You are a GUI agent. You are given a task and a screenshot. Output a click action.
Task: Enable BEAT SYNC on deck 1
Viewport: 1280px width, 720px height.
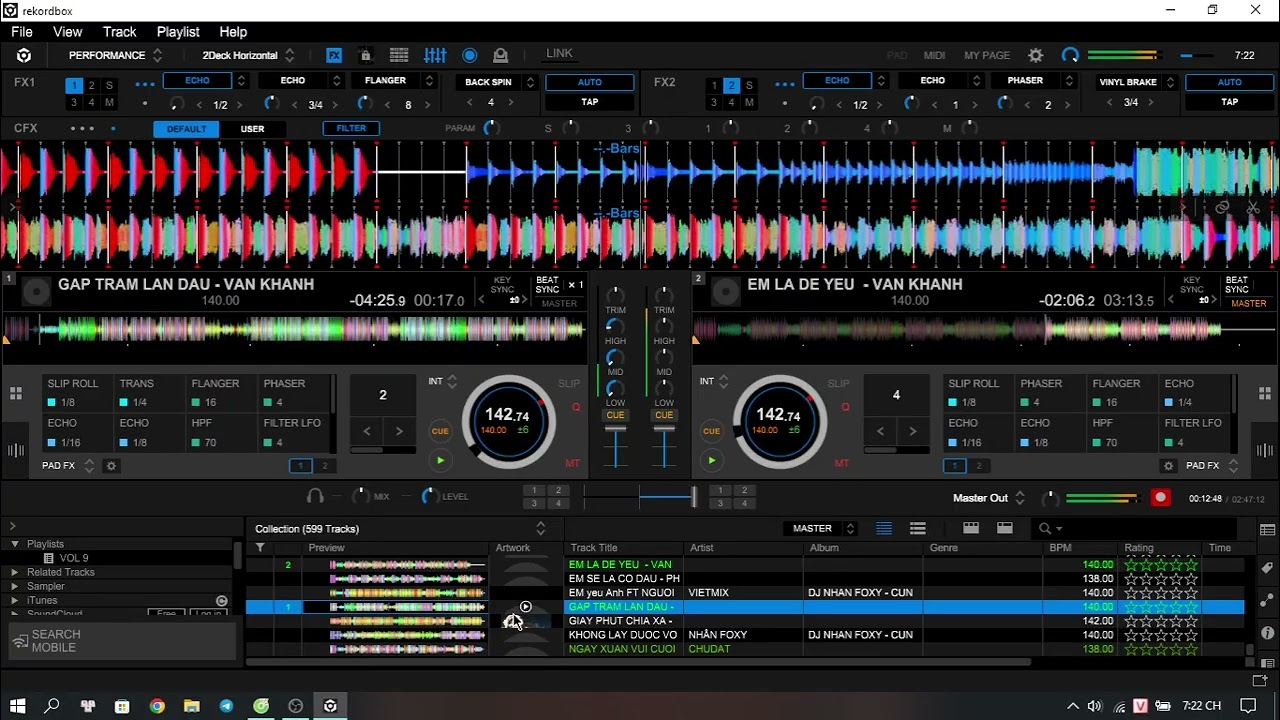click(547, 285)
